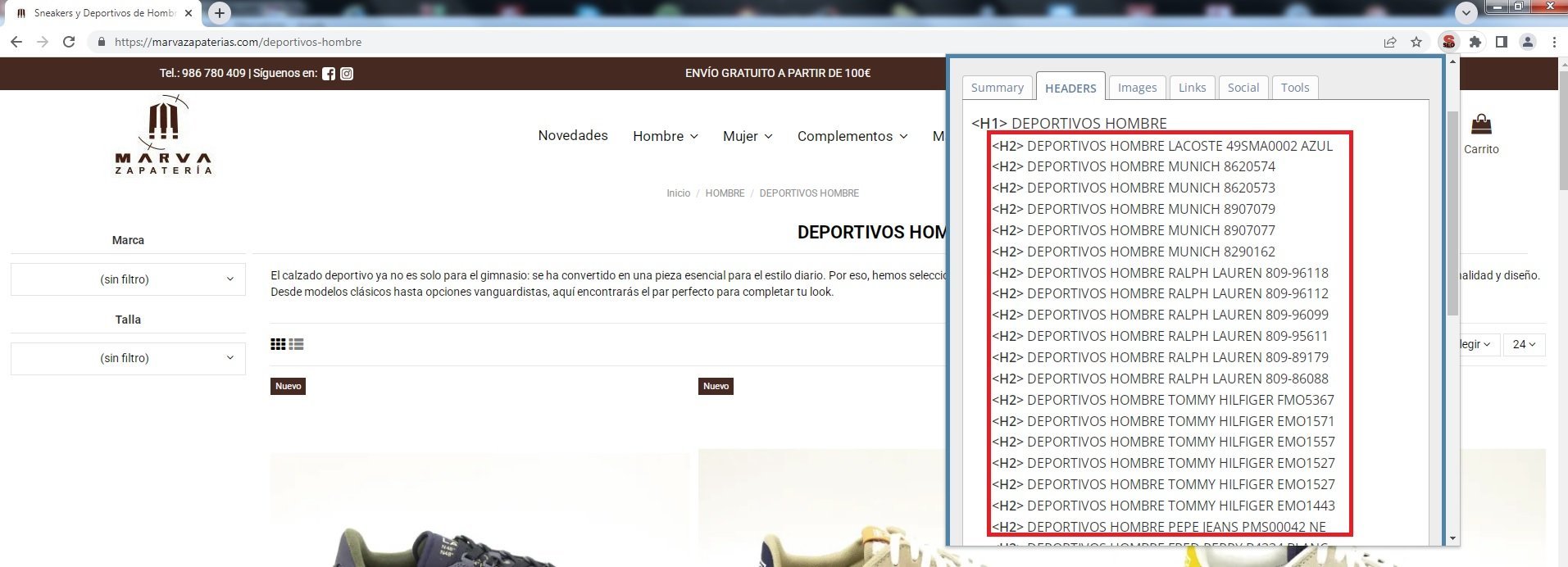Click the panel scrollbar down arrow
Viewport: 1568px width, 567px height.
point(1453,538)
